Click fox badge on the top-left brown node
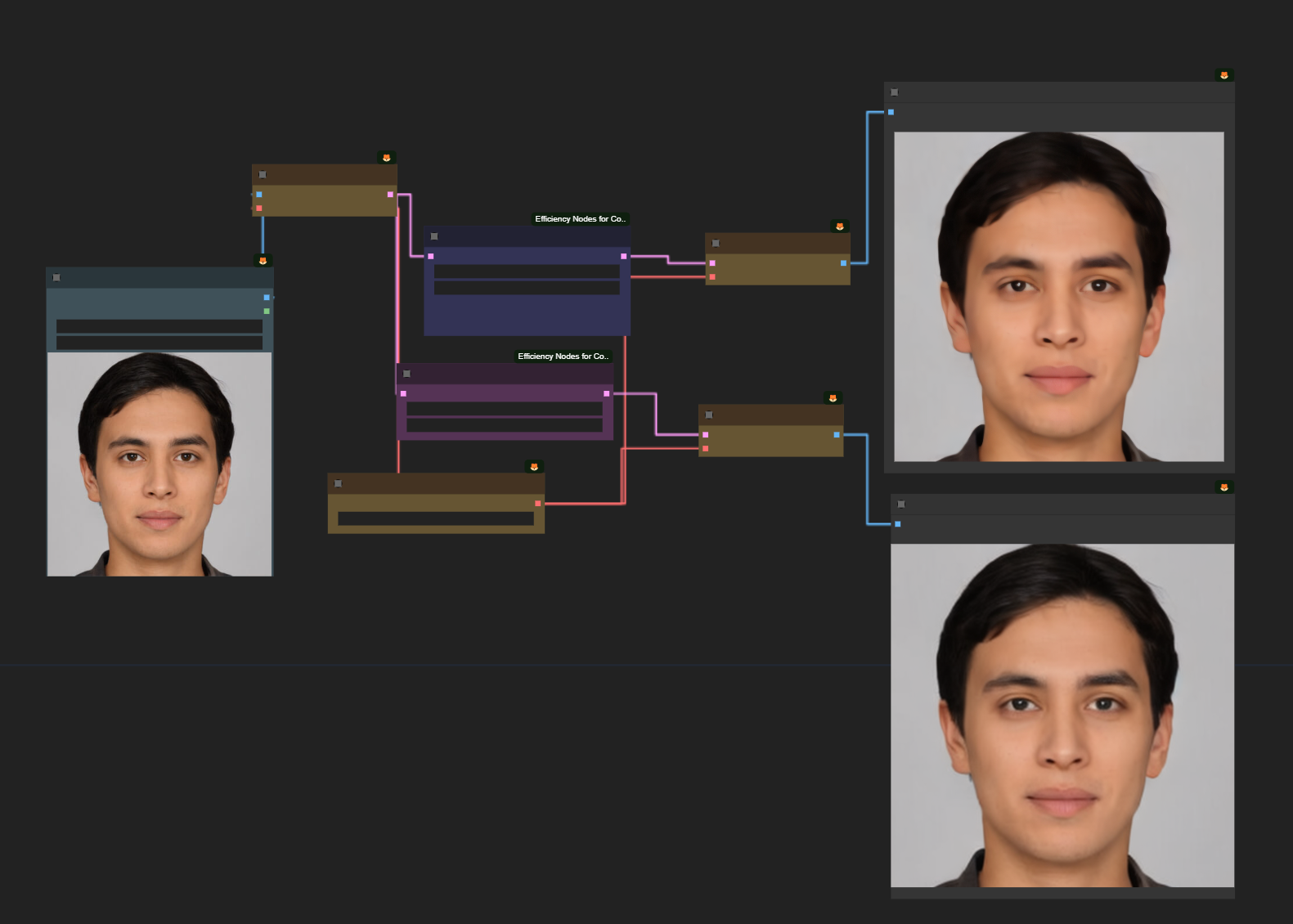This screenshot has height=924, width=1293. point(387,158)
